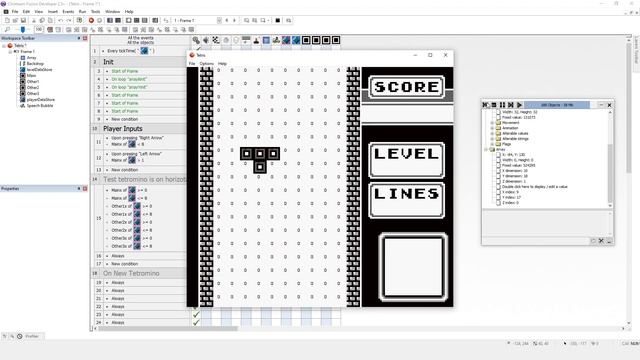The width and height of the screenshot is (640, 360).
Task: Open the Insert menu
Action: (53, 11)
